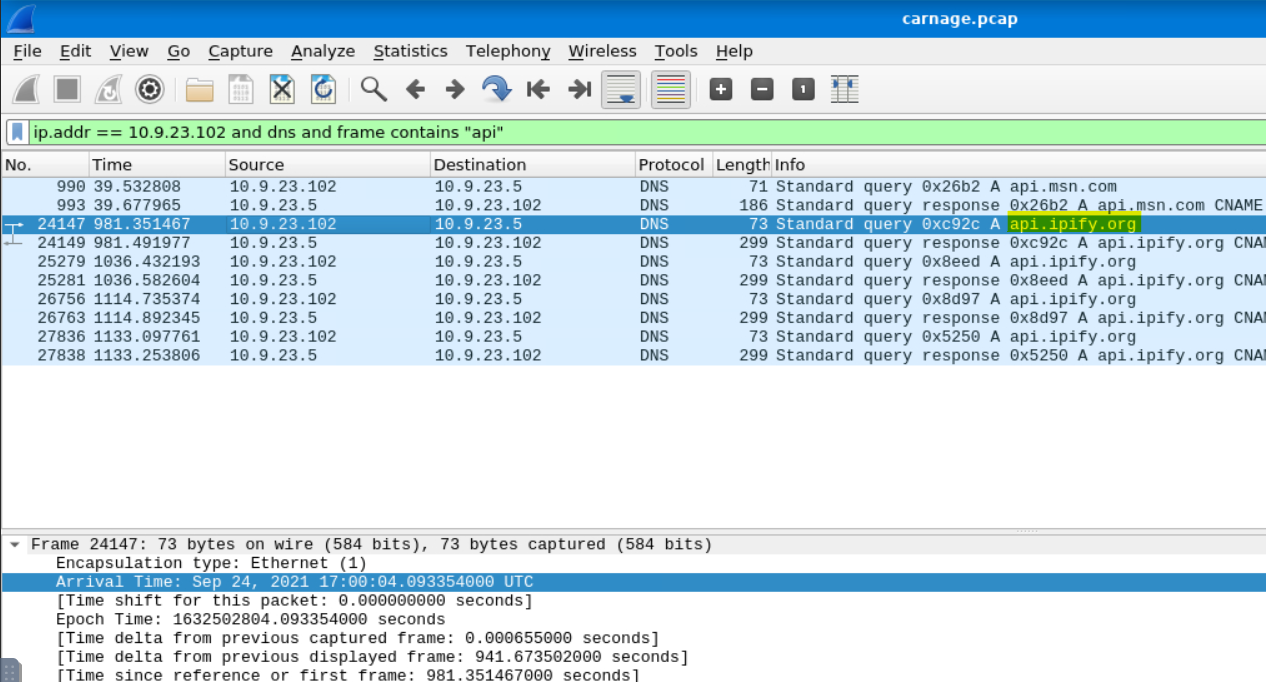Viewport: 1266px width, 682px height.
Task: Reload this capture file
Action: (323, 90)
